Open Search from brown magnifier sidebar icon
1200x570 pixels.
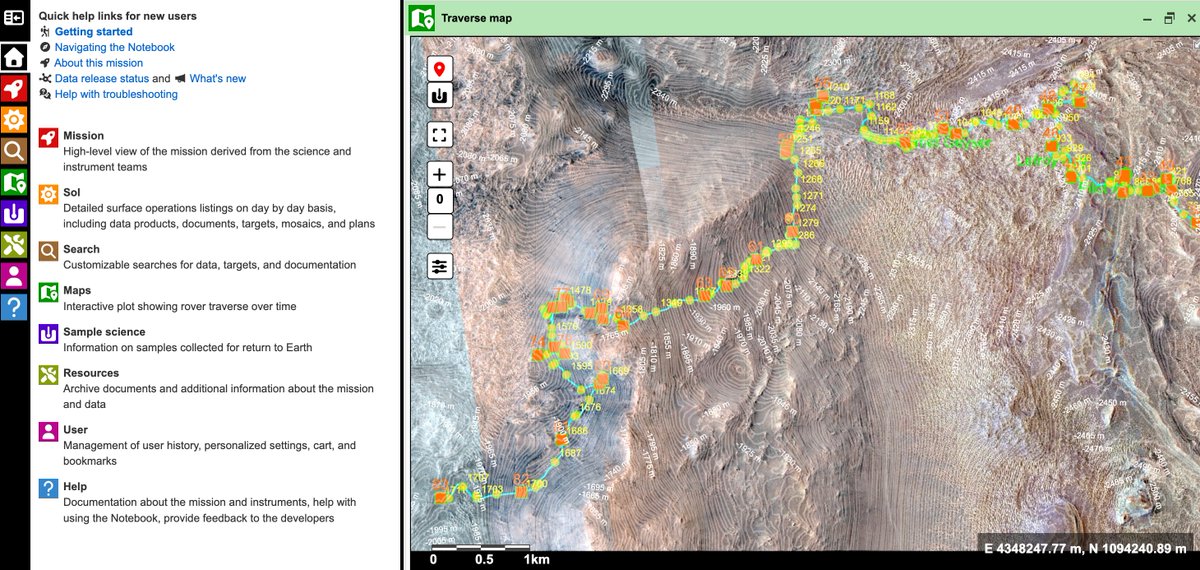point(14,150)
